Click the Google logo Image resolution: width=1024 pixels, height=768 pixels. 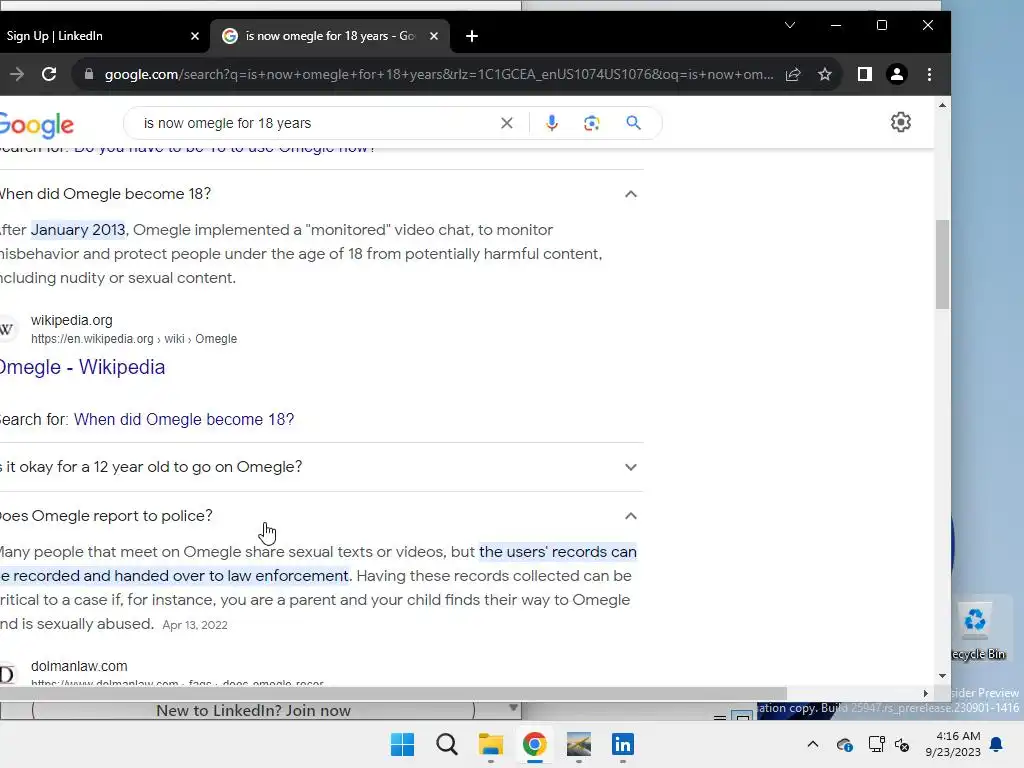tap(37, 125)
